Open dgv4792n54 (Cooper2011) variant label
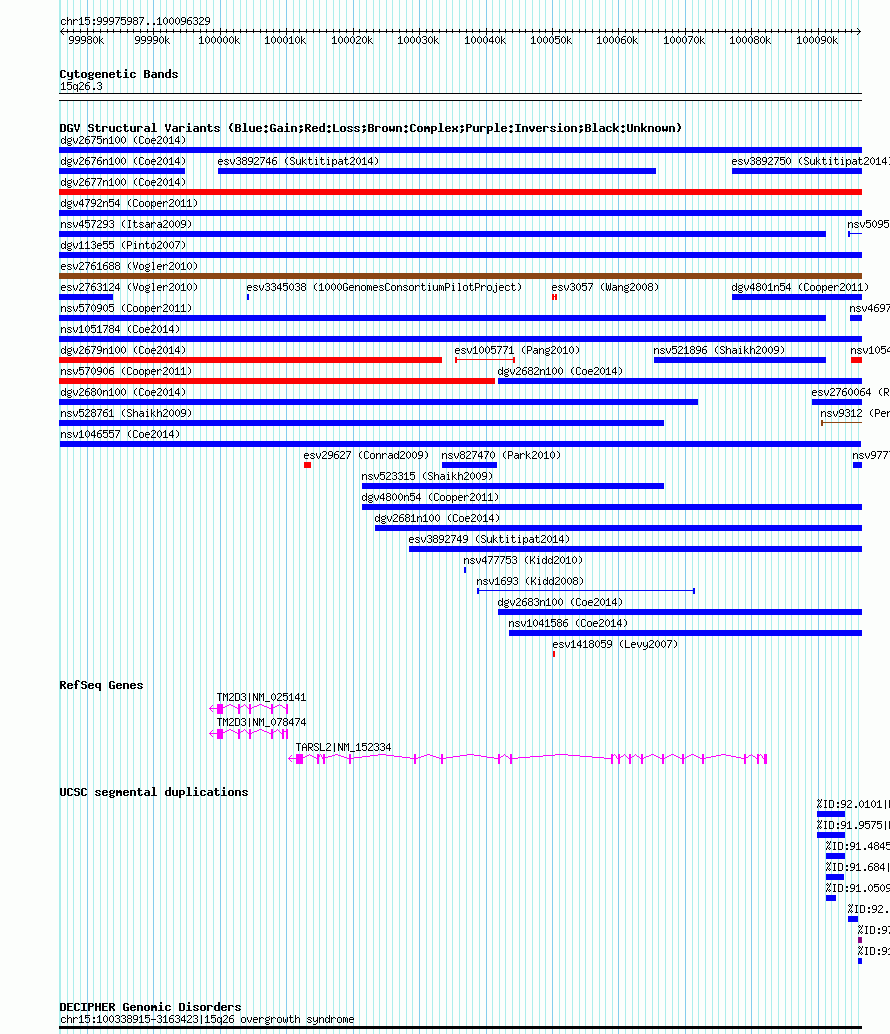890x1034 pixels. [x=129, y=204]
